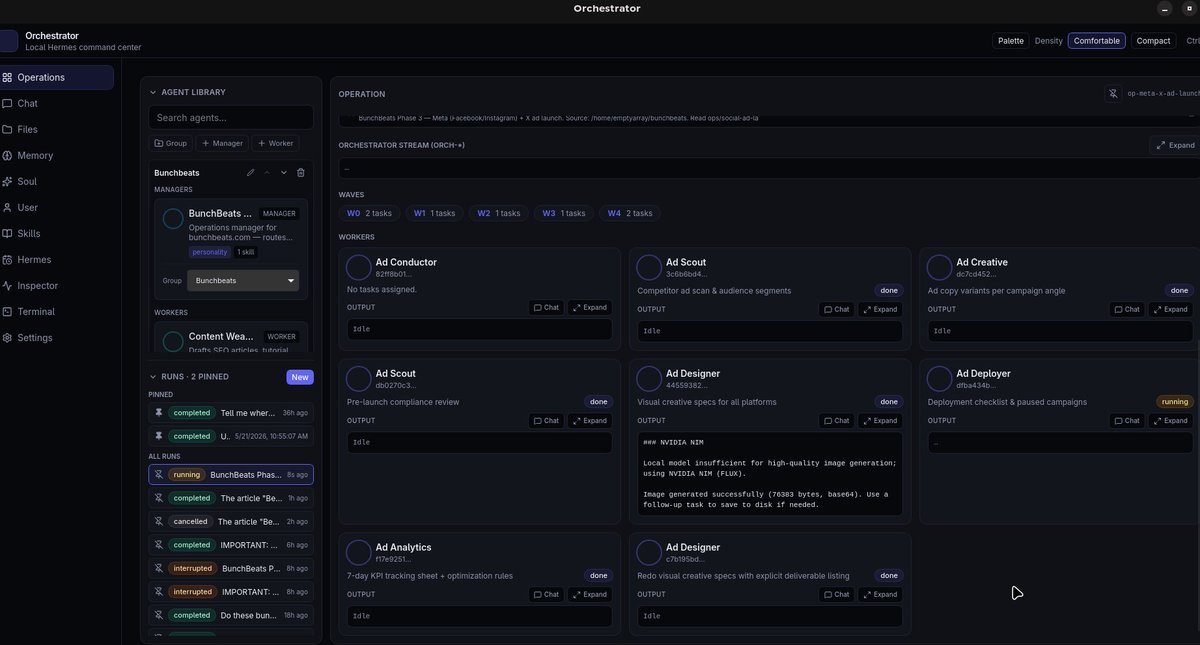Open Chat for the competitor-scan Ad Scout
The height and width of the screenshot is (645, 1200).
(x=836, y=309)
